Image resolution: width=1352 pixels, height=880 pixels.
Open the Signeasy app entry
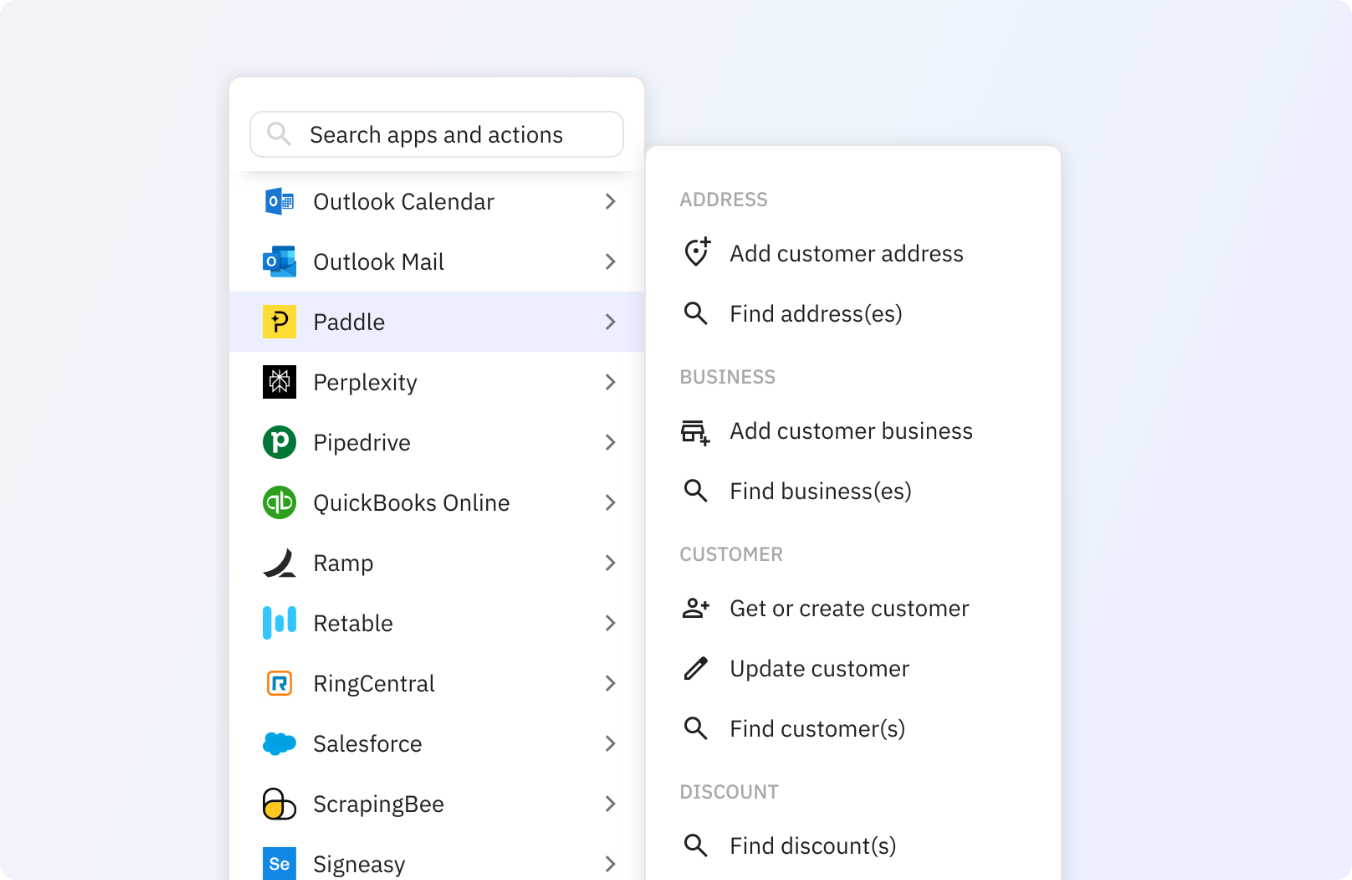tap(437, 857)
